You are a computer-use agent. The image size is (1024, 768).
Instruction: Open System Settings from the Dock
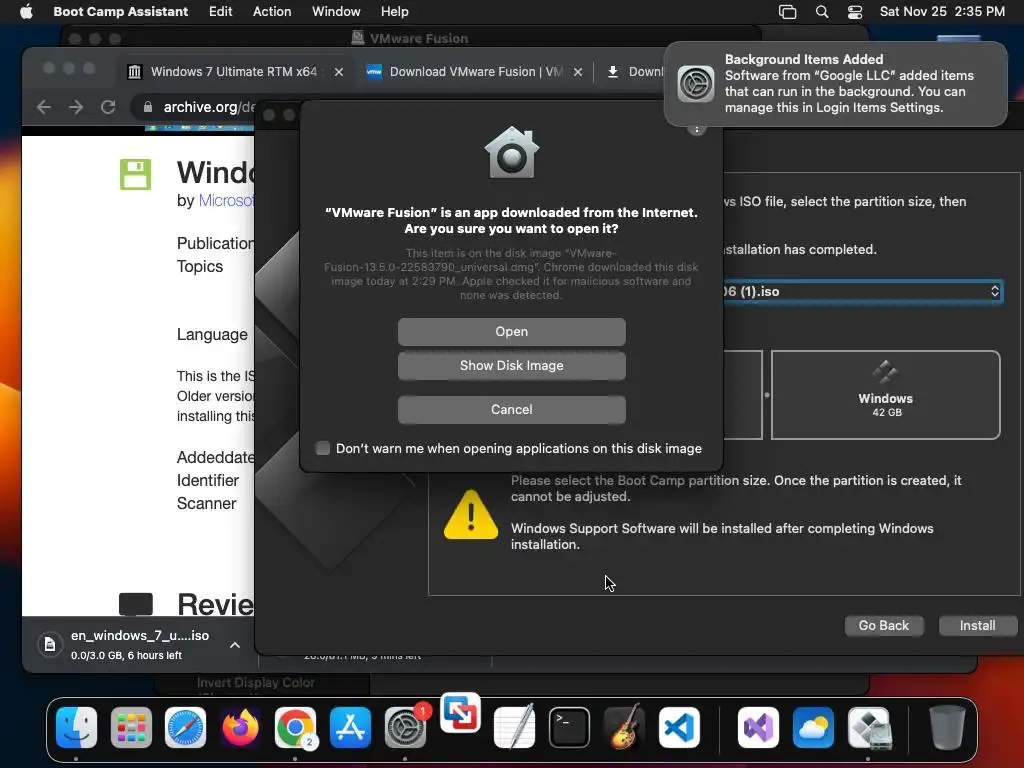405,727
